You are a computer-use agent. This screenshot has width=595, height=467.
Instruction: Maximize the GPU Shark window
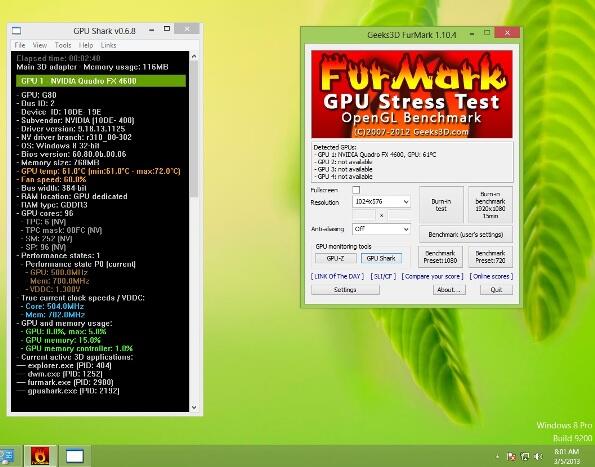[x=167, y=29]
